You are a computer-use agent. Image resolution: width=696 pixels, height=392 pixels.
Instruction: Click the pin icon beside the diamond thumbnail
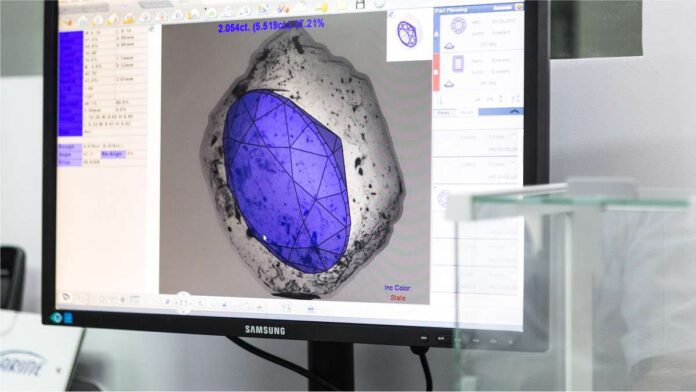pos(391,15)
